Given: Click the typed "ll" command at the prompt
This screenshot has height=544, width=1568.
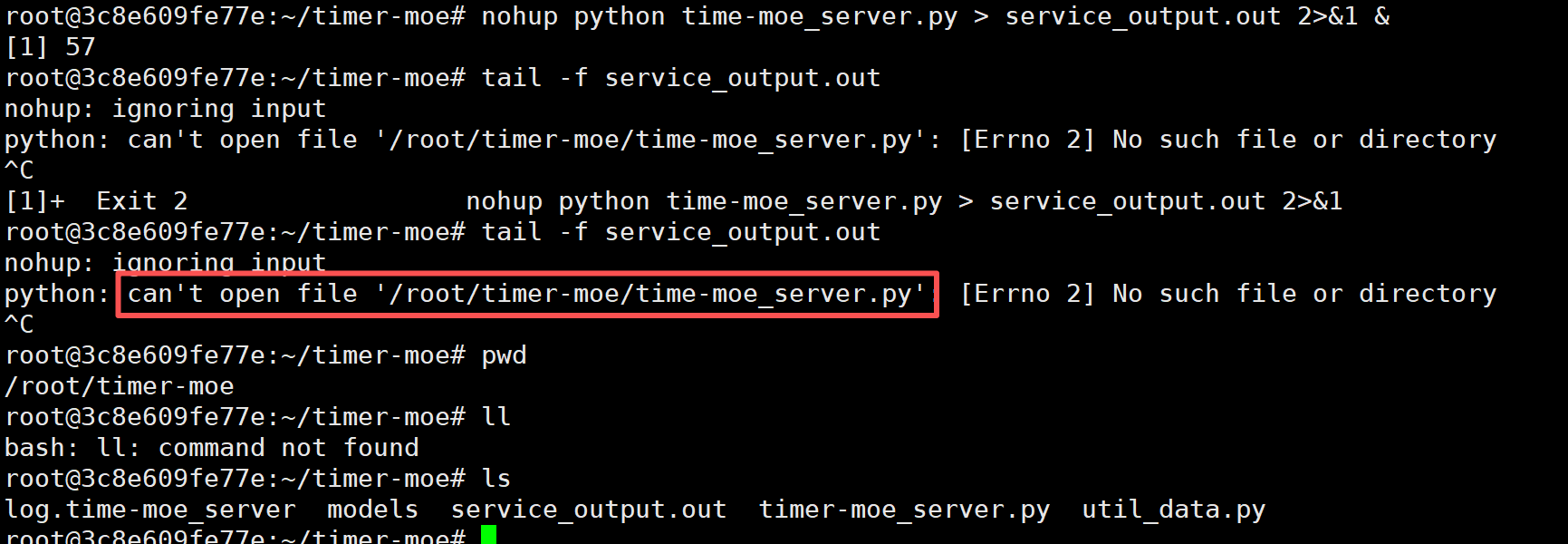Looking at the screenshot, I should (x=496, y=417).
